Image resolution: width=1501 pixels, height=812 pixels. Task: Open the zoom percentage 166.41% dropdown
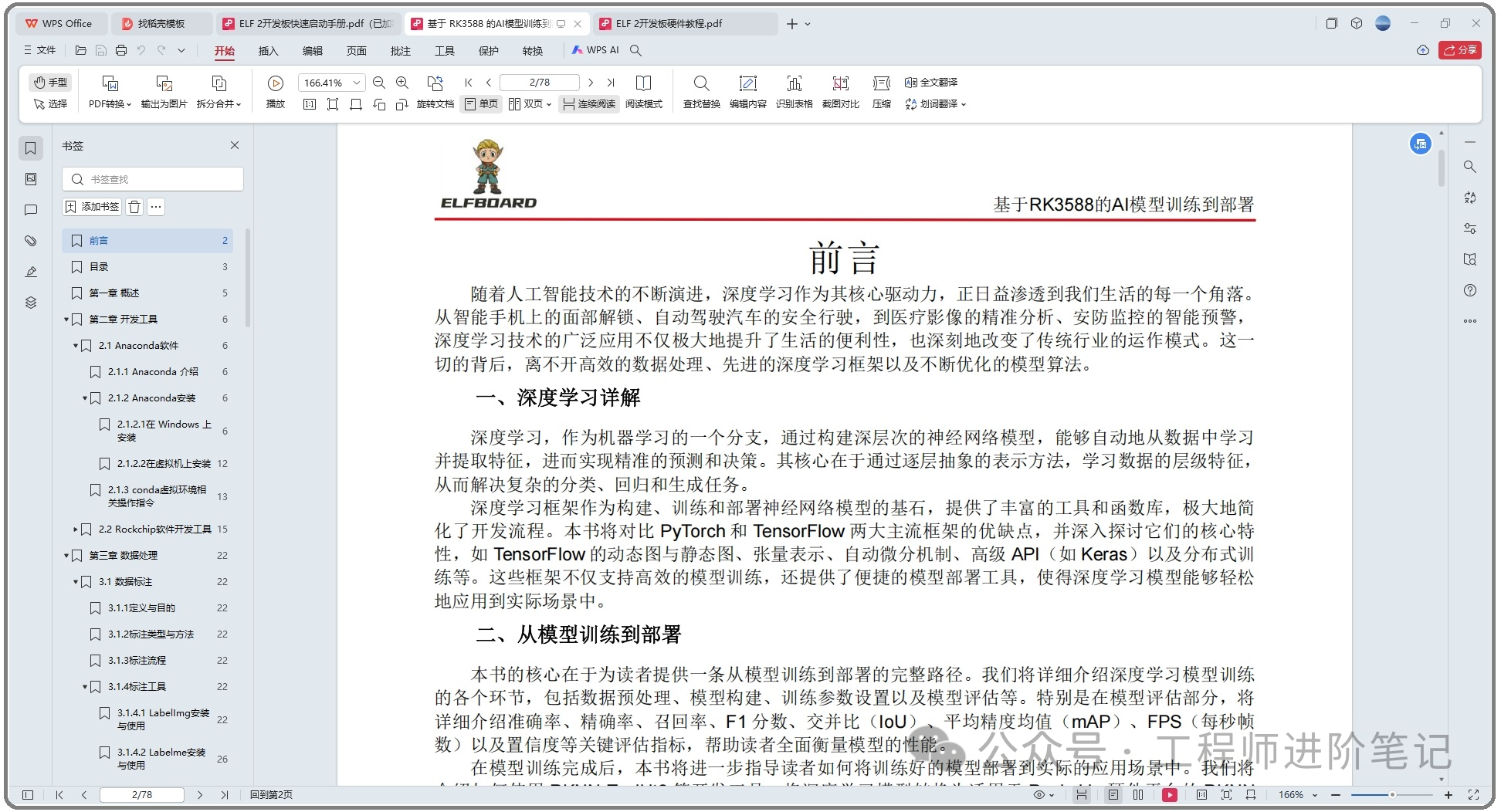[356, 83]
